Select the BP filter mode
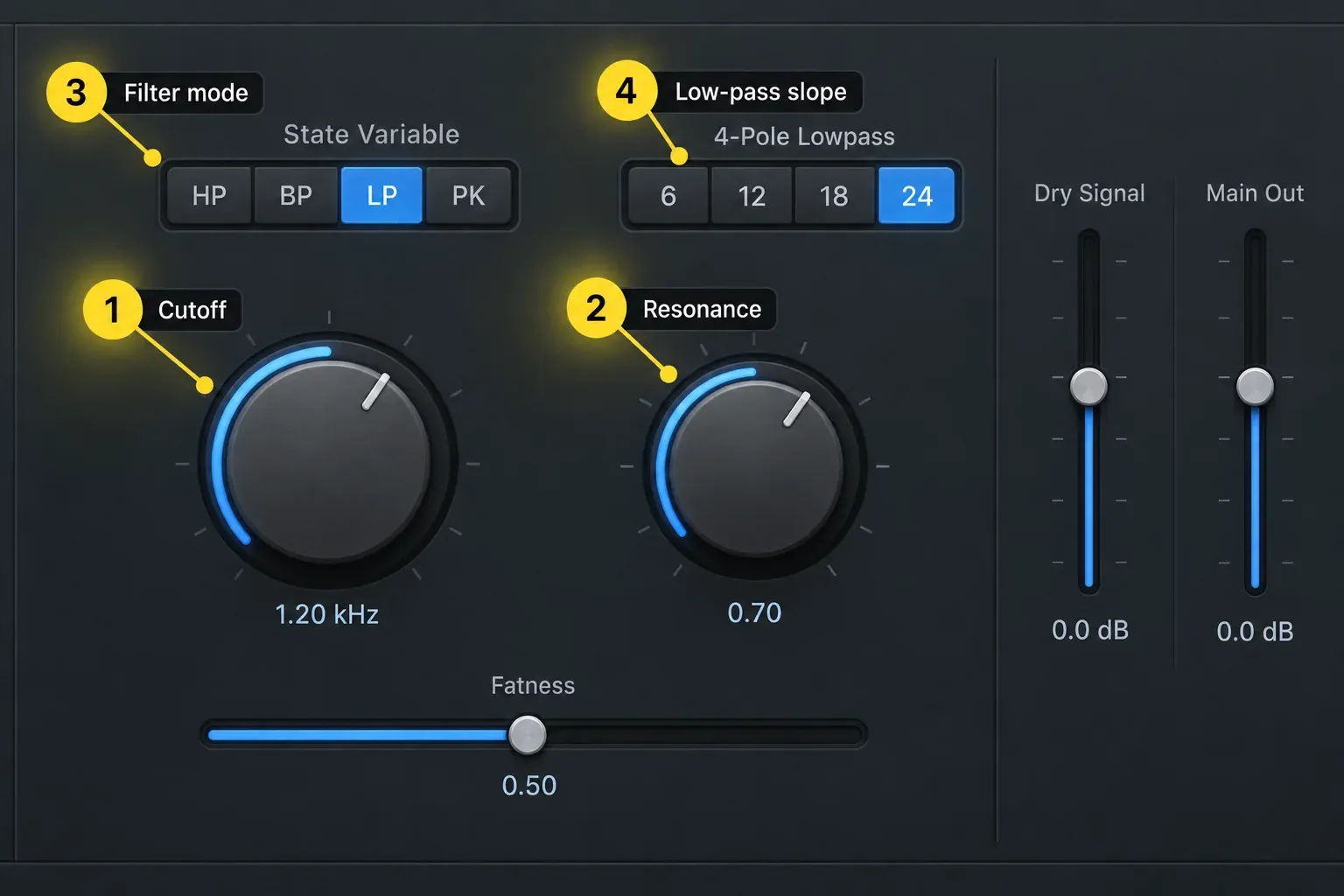The image size is (1344, 896). point(296,195)
